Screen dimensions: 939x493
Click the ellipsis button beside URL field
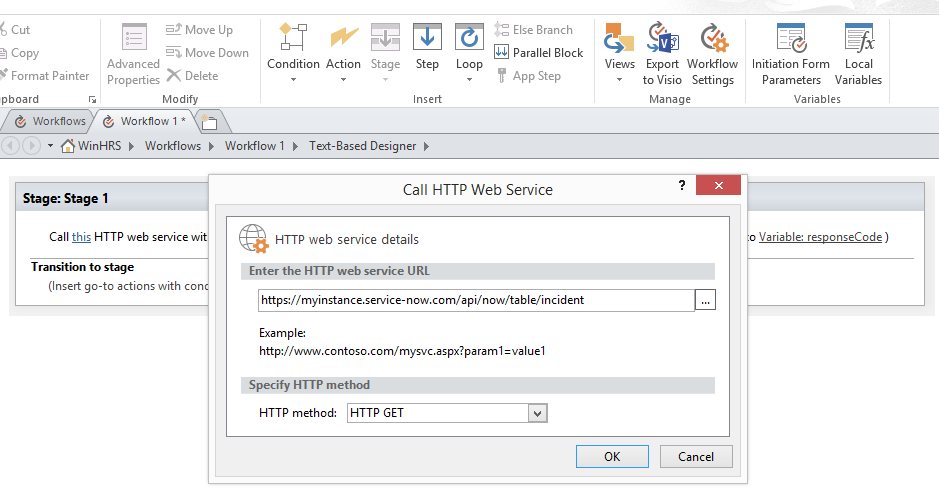[x=705, y=300]
